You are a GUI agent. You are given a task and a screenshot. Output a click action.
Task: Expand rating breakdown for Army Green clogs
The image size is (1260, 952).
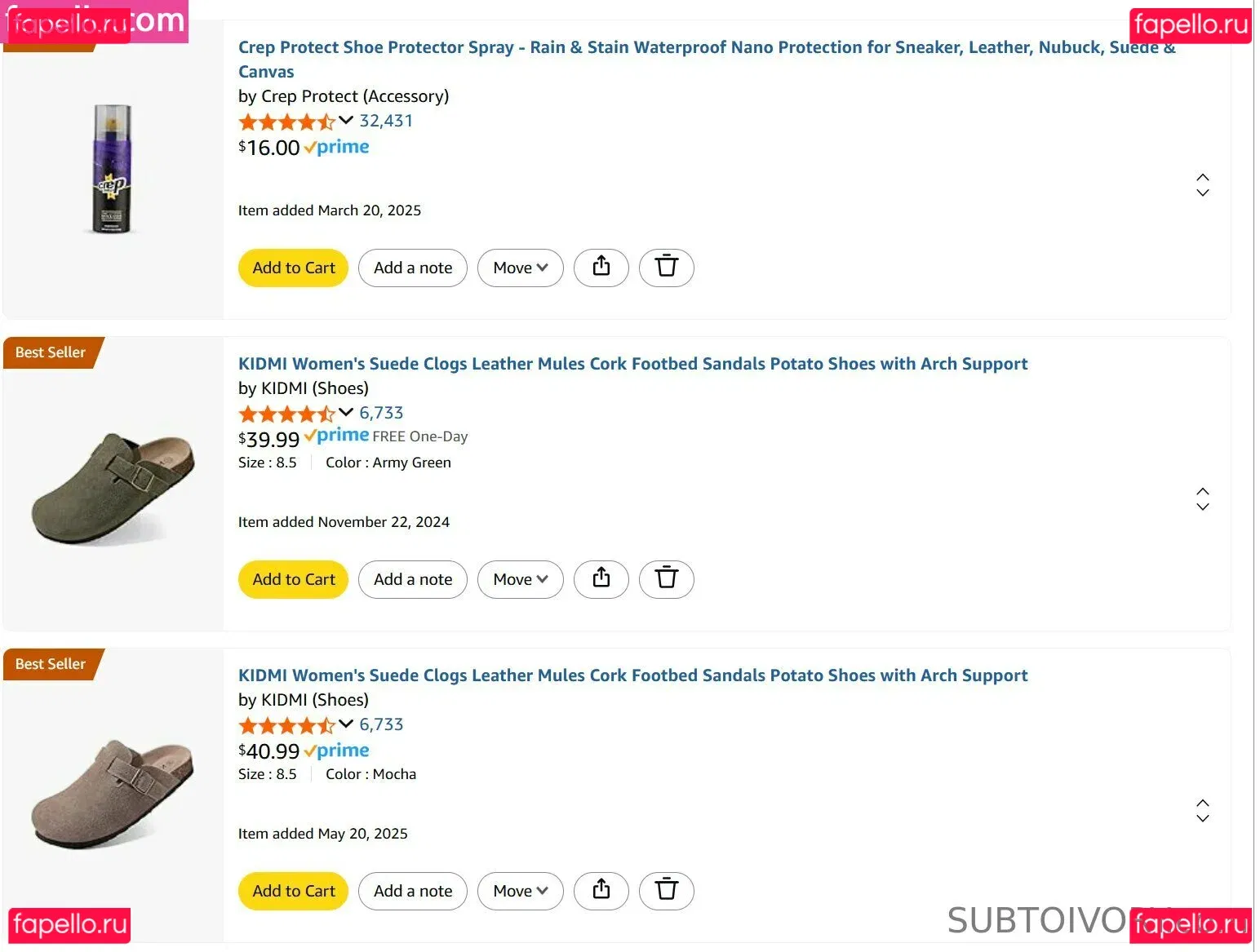[x=346, y=413]
